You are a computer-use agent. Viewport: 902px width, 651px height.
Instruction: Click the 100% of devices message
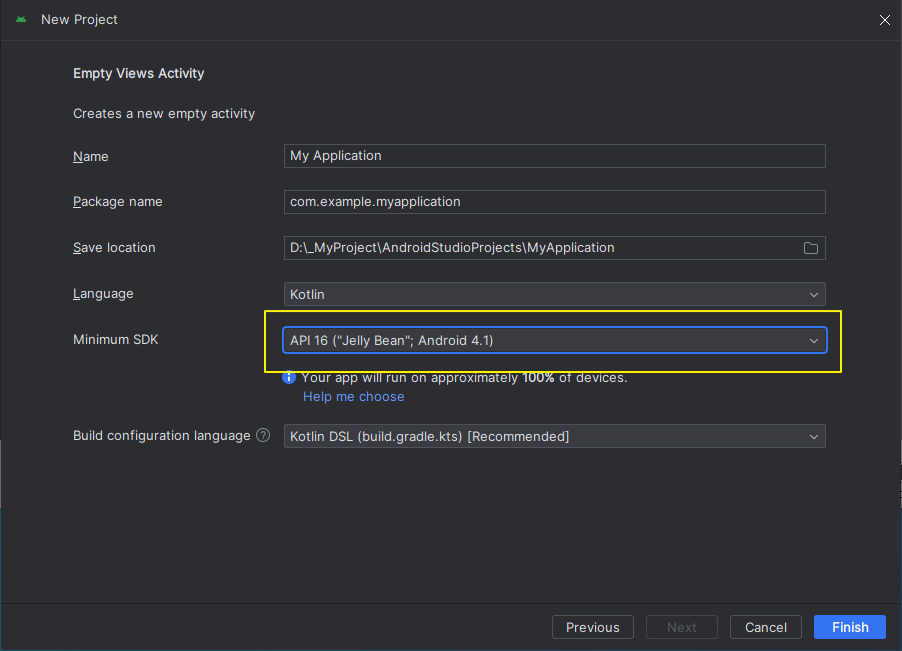pos(464,378)
